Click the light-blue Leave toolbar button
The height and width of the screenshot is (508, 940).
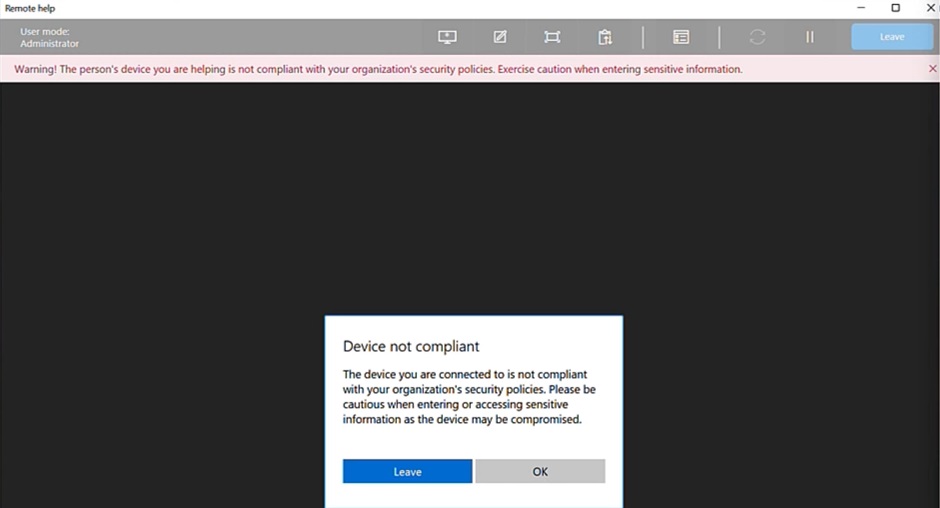pos(892,37)
